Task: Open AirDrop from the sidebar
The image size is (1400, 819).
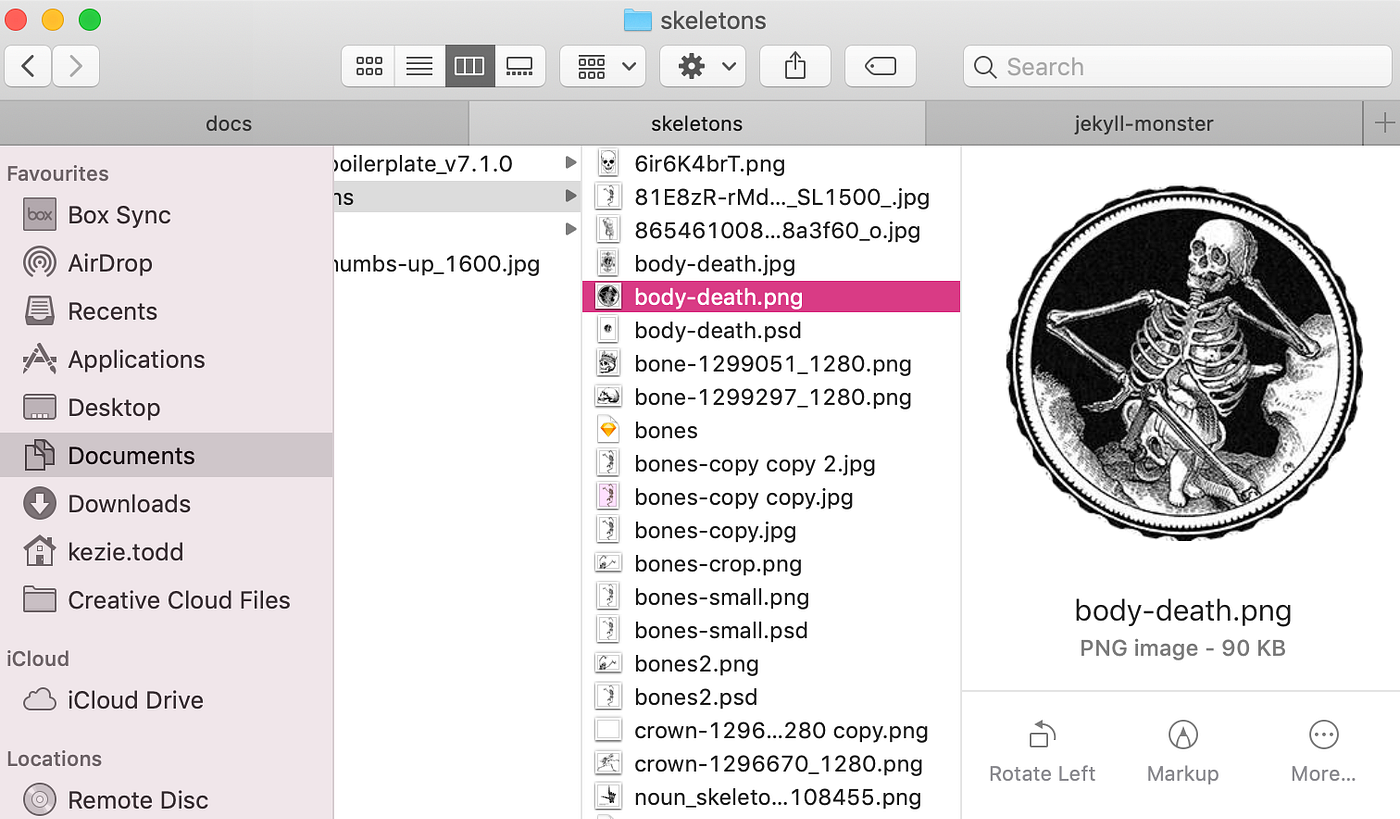Action: pos(107,263)
